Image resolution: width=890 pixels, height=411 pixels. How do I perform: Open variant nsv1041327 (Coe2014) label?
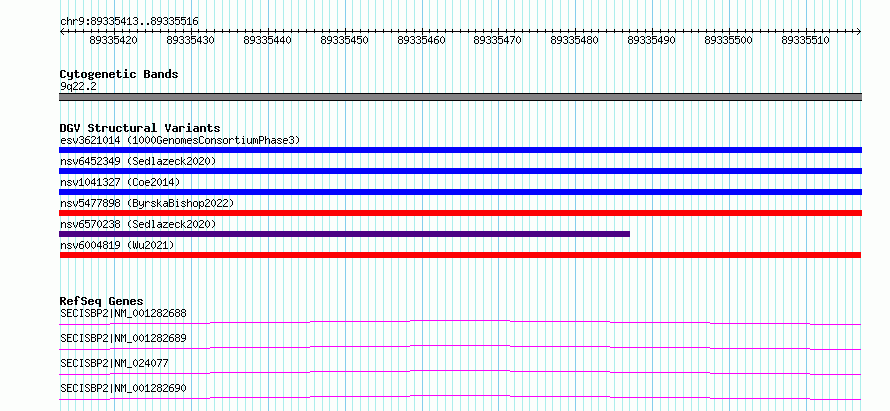pyautogui.click(x=120, y=182)
